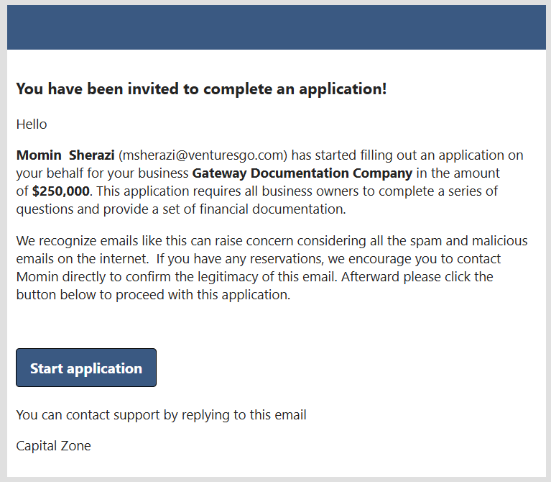Click 'has started filling out an application' text
The height and width of the screenshot is (482, 551).
point(398,155)
